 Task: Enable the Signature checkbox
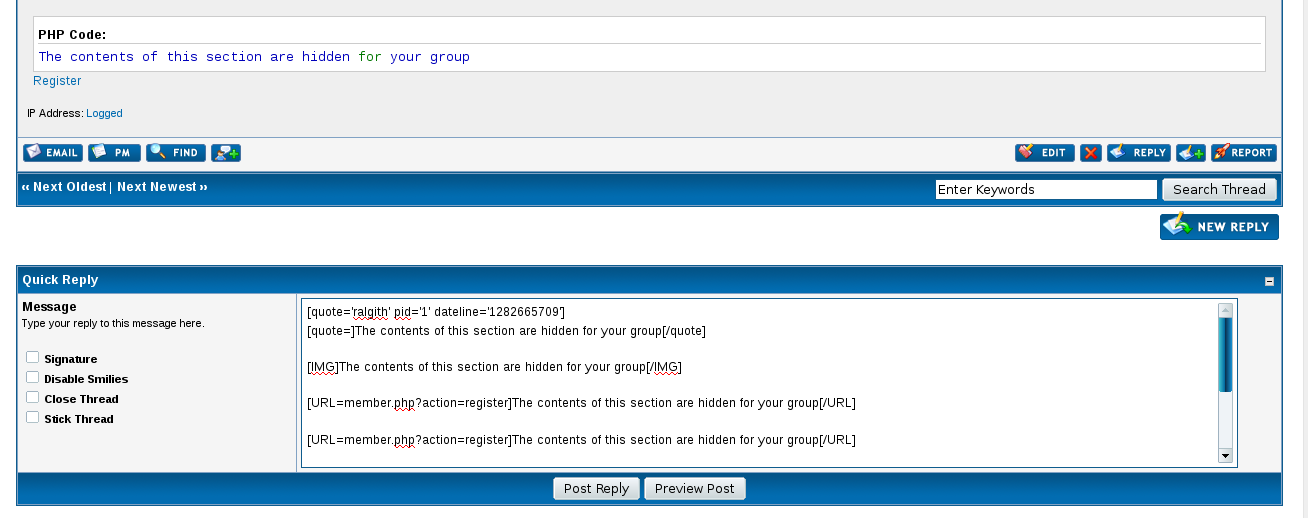click(x=33, y=358)
